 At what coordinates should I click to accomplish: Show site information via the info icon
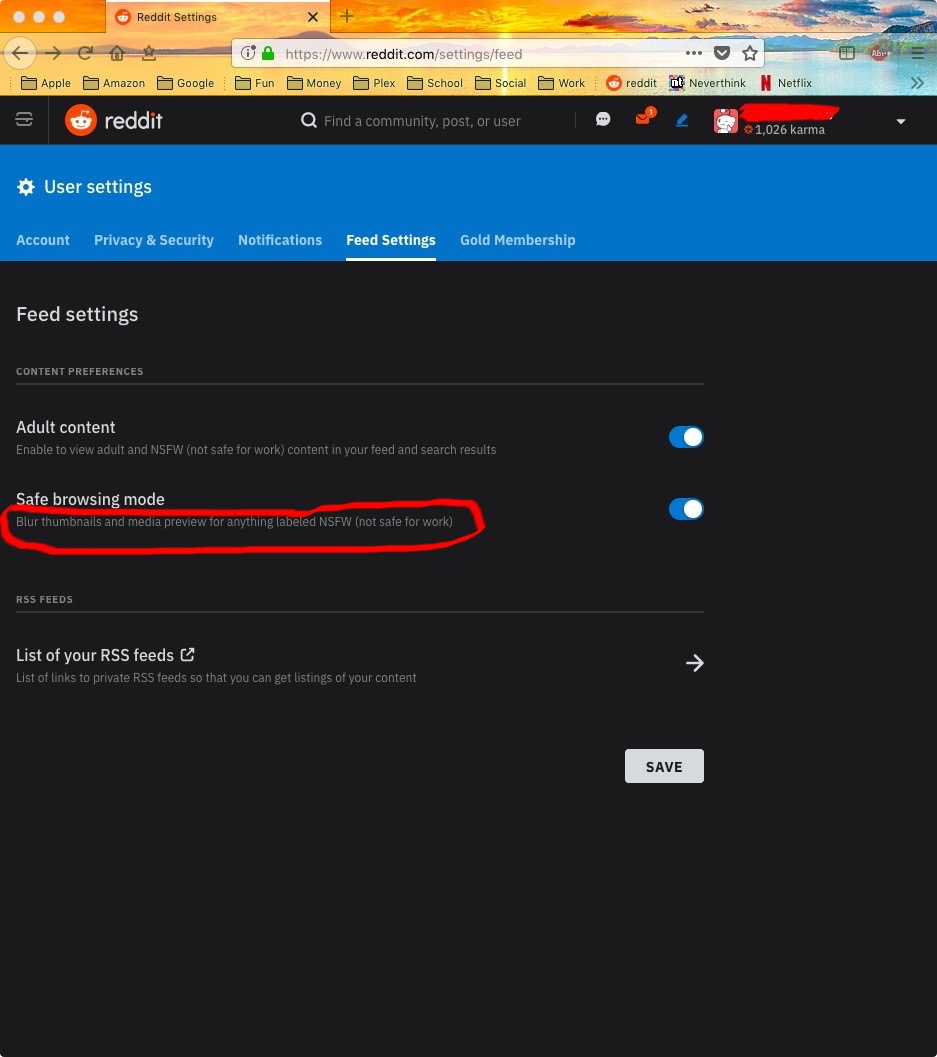(x=247, y=53)
